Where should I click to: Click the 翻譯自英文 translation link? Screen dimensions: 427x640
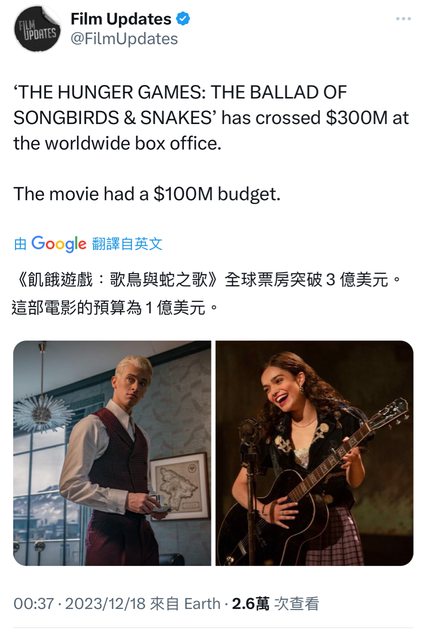[127, 244]
